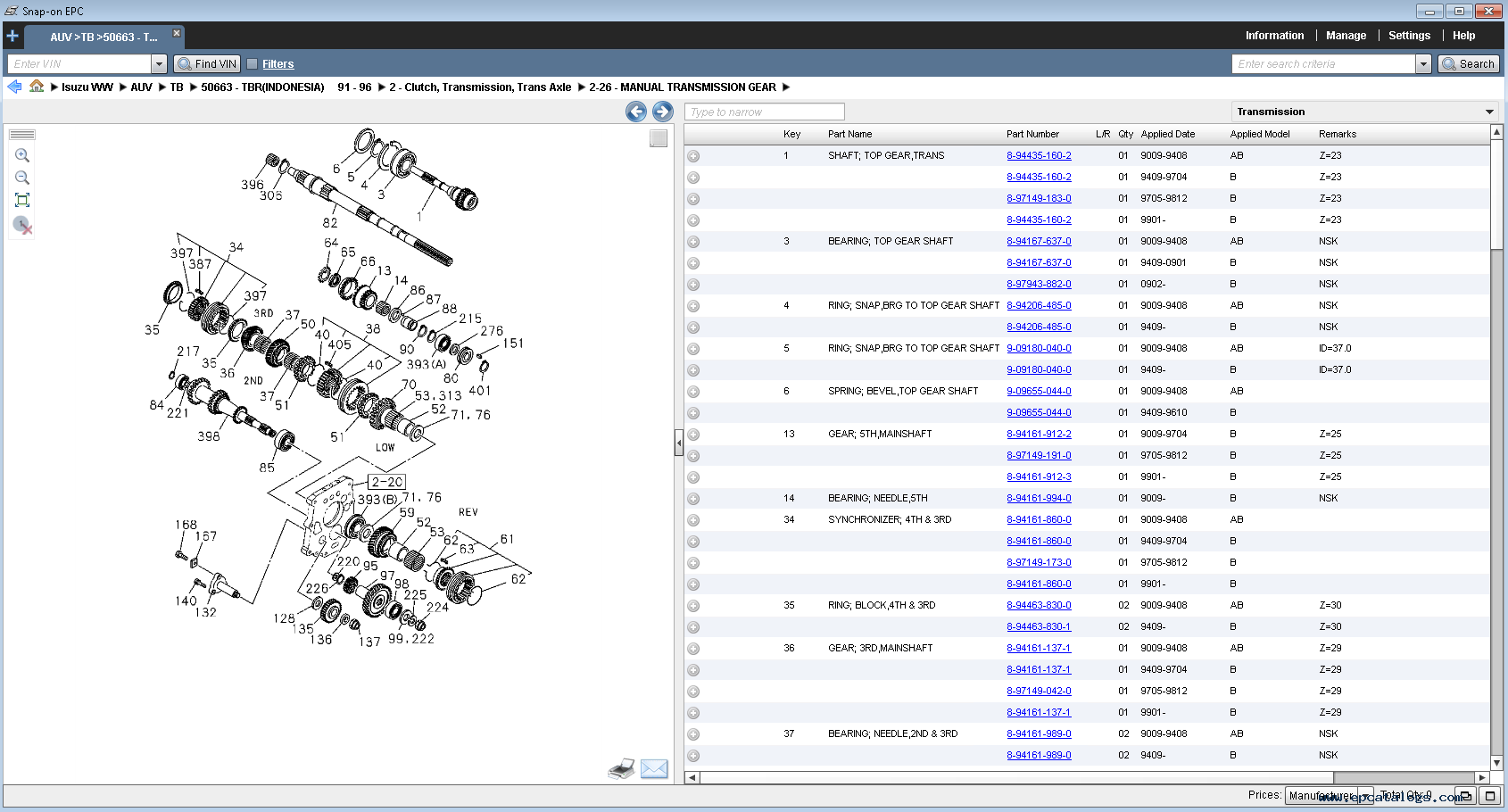
Task: Go back using the blue breadcrumb arrow
Action: tap(14, 87)
